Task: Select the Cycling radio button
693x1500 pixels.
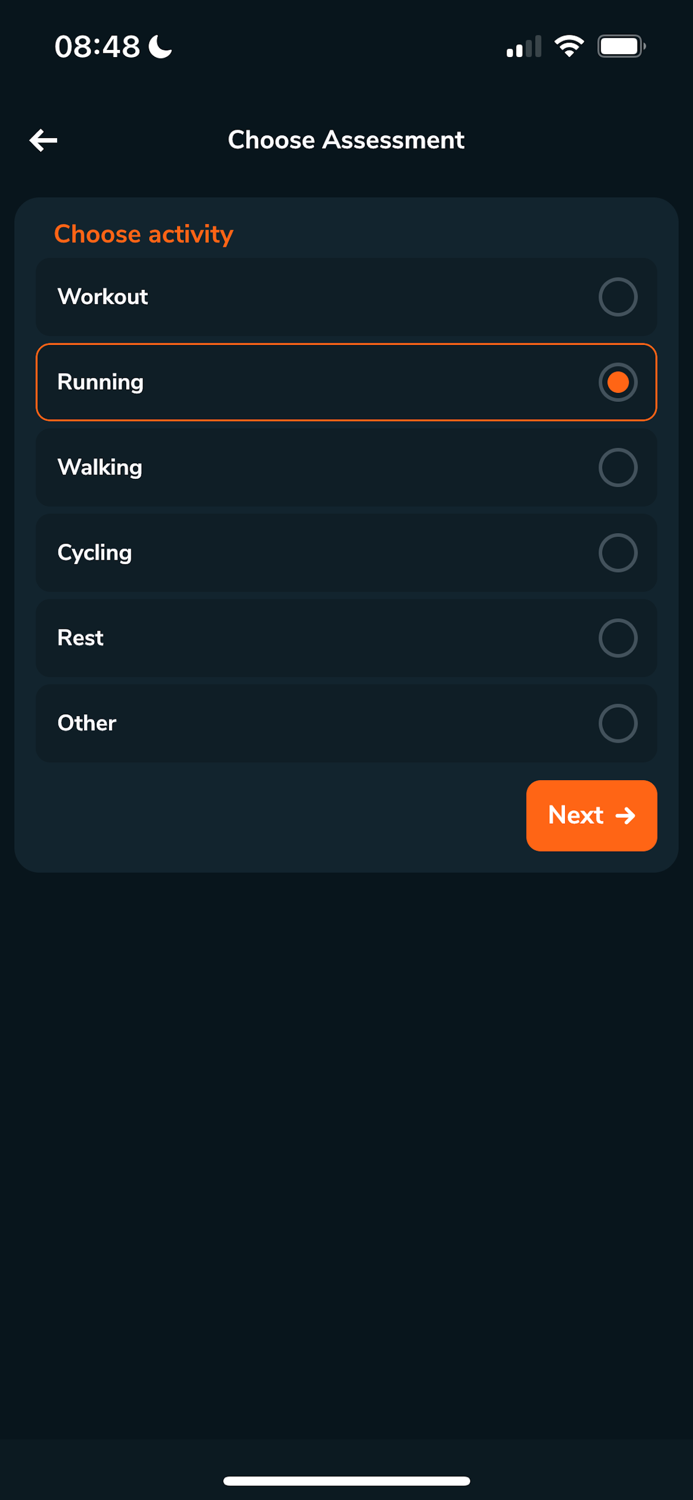Action: [617, 552]
